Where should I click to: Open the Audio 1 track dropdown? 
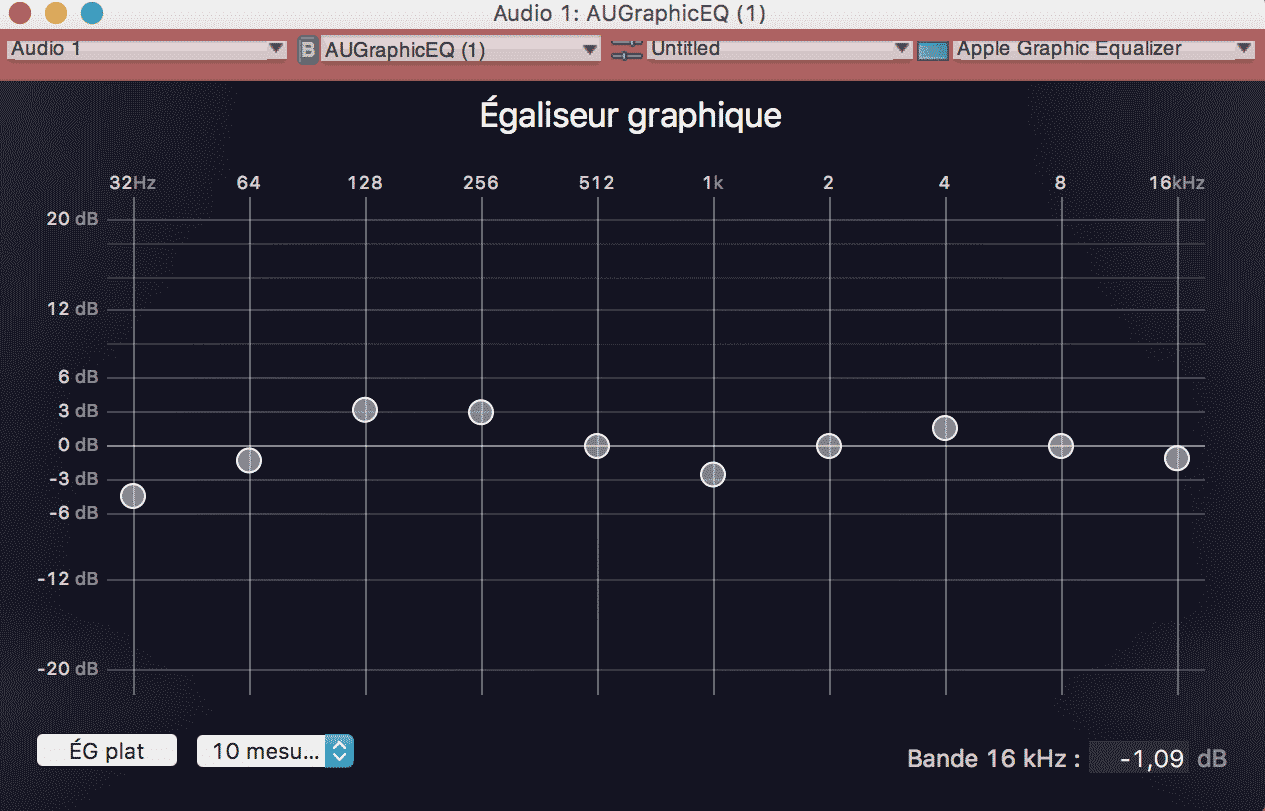click(147, 48)
